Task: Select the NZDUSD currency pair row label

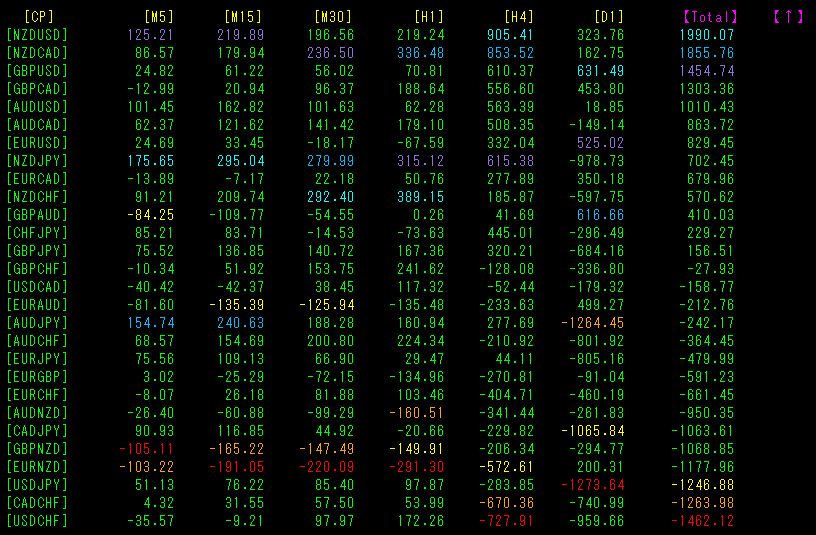Action: pos(37,35)
